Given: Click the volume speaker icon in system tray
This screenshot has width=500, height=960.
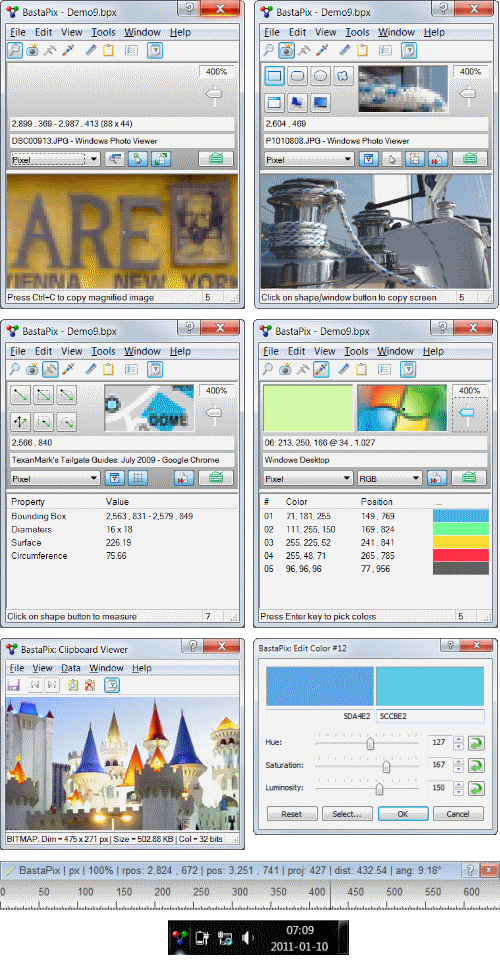Looking at the screenshot, I should 247,937.
